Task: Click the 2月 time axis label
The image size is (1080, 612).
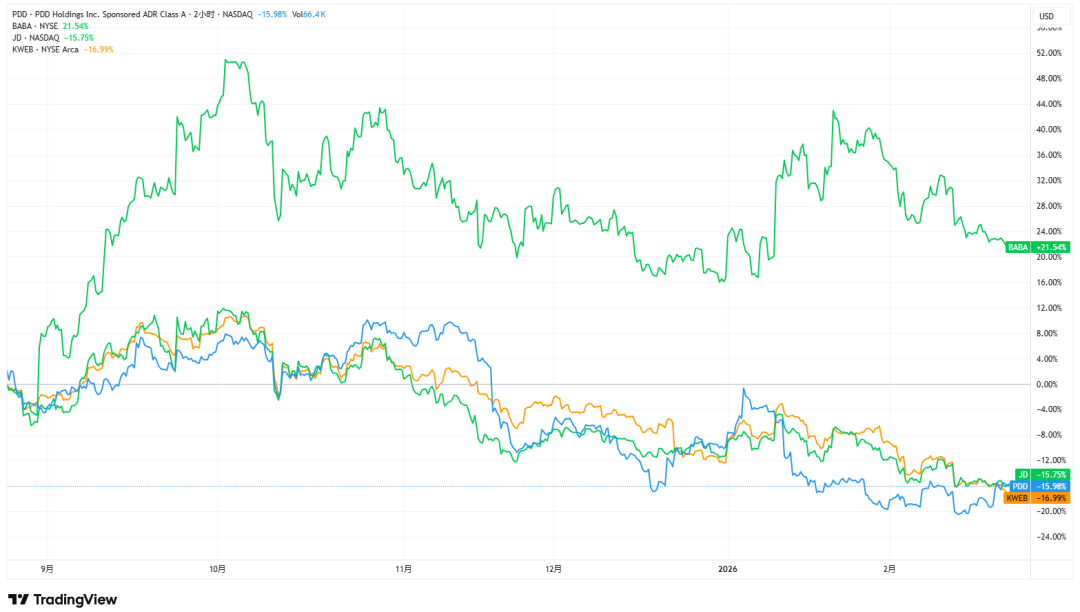Action: [890, 569]
